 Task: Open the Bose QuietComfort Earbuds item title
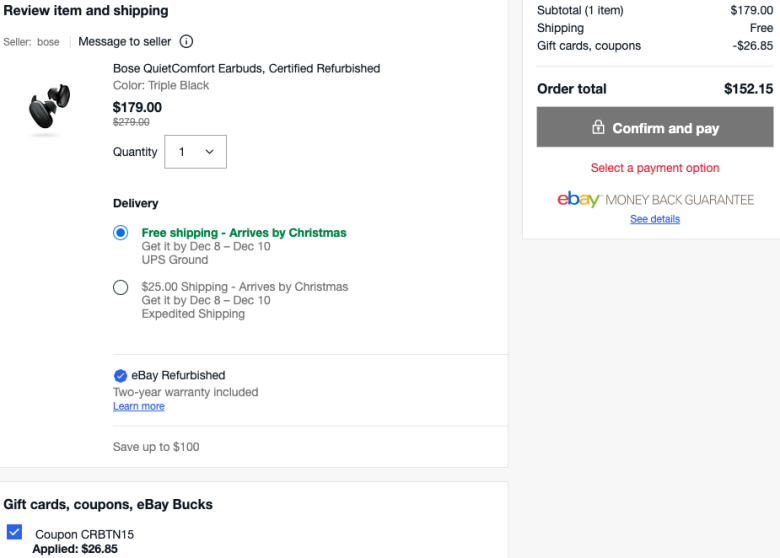tap(246, 68)
